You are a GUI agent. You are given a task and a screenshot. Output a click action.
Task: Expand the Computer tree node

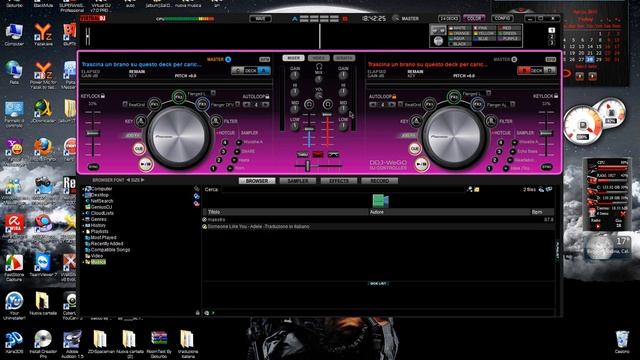pyautogui.click(x=83, y=189)
